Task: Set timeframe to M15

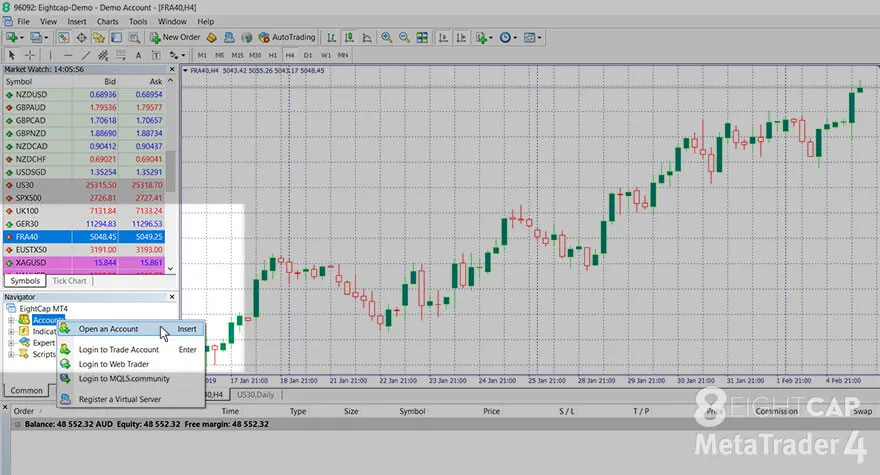Action: 237,55
